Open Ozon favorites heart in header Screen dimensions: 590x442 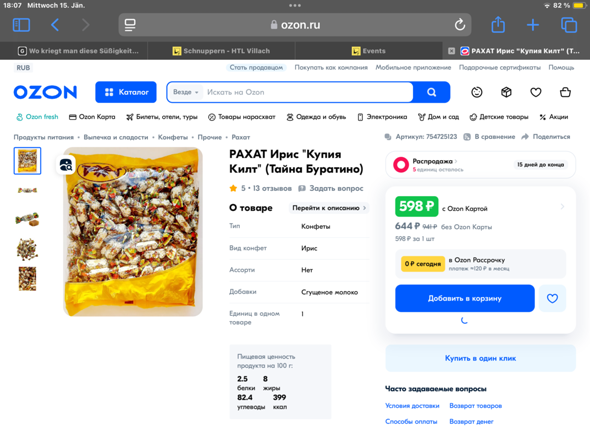pyautogui.click(x=535, y=92)
